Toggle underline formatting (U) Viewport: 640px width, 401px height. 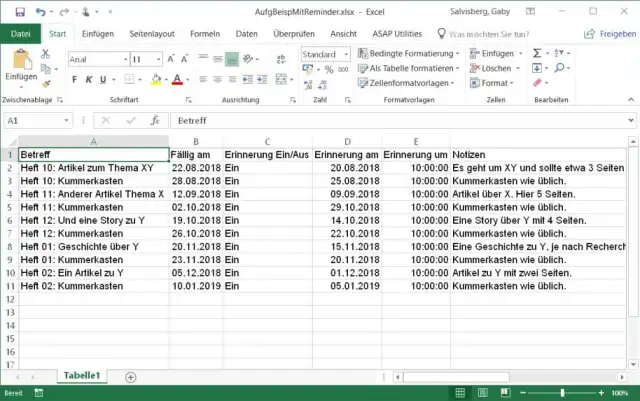click(x=103, y=79)
